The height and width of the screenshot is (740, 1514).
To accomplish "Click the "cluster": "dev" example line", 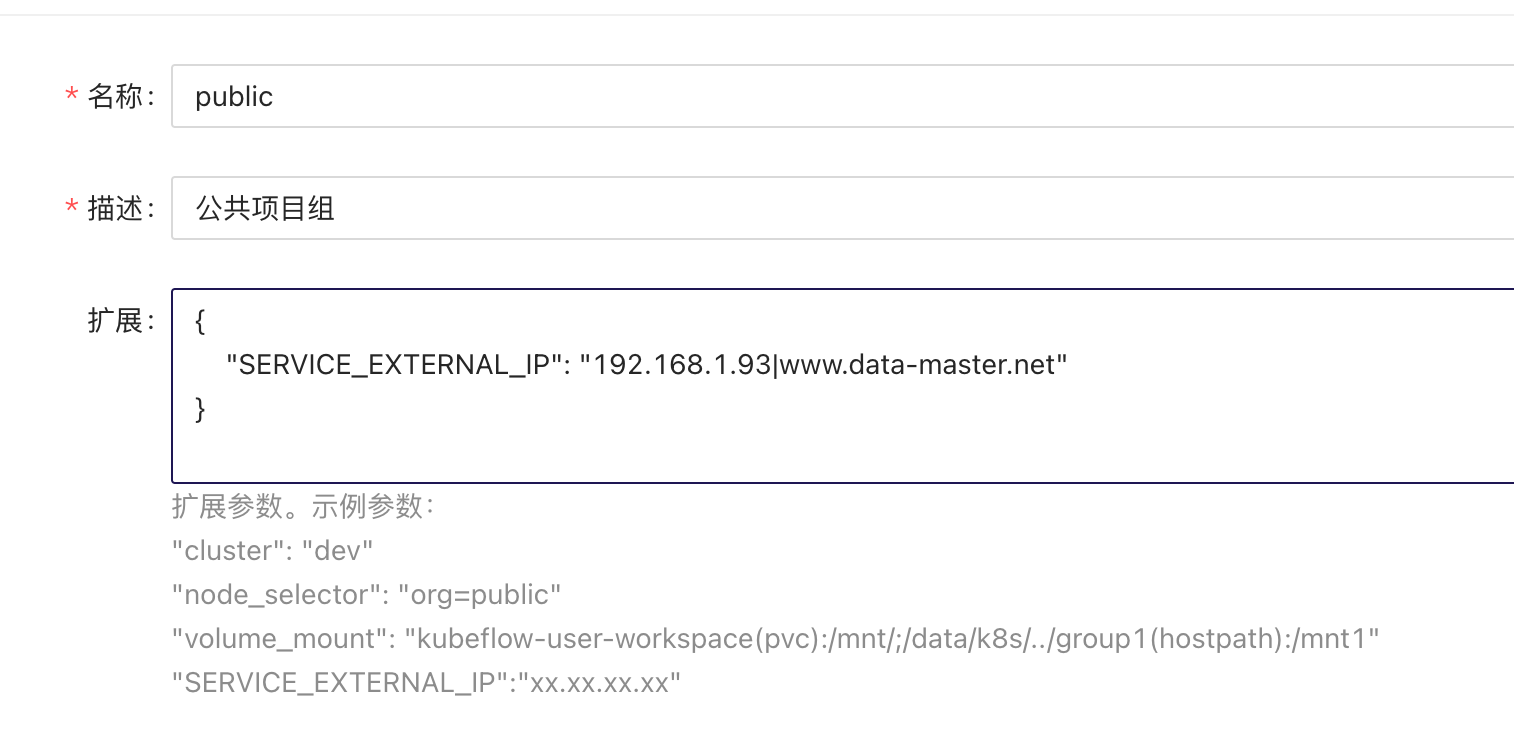I will point(272,551).
